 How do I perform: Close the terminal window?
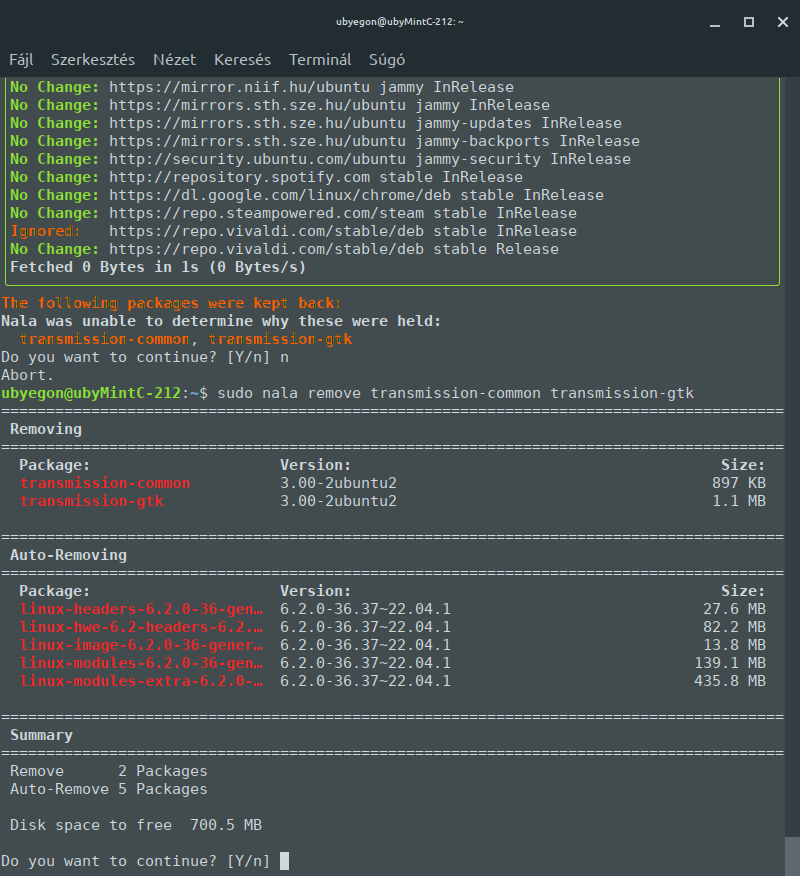[x=780, y=22]
